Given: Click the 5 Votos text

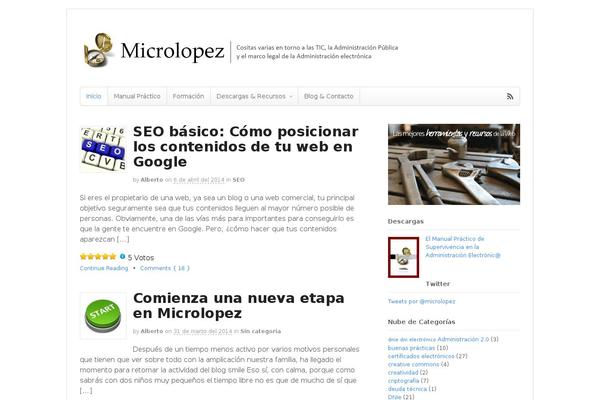Looking at the screenshot, I should [141, 258].
